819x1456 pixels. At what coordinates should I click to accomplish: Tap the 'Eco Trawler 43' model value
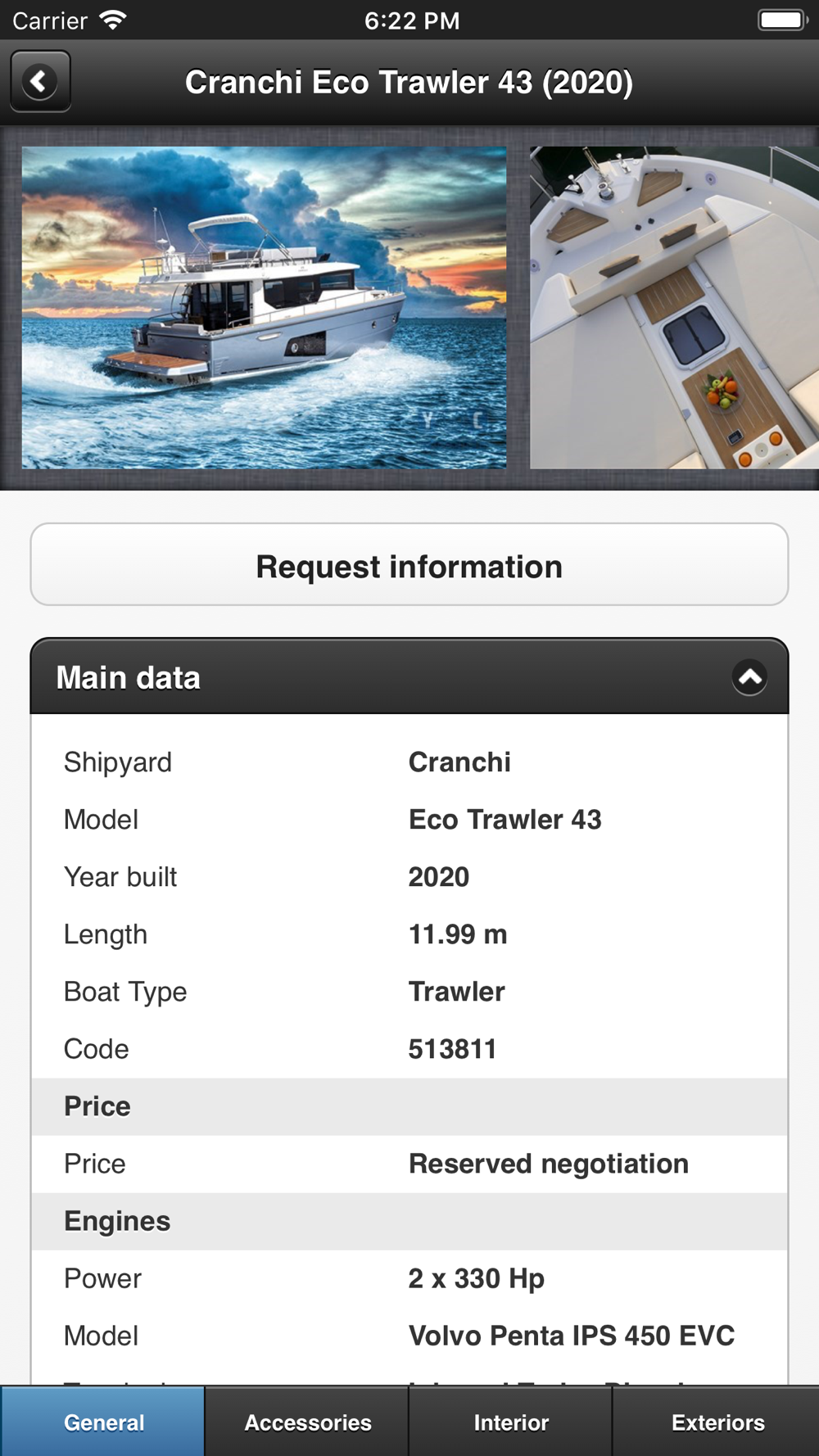[x=505, y=820]
